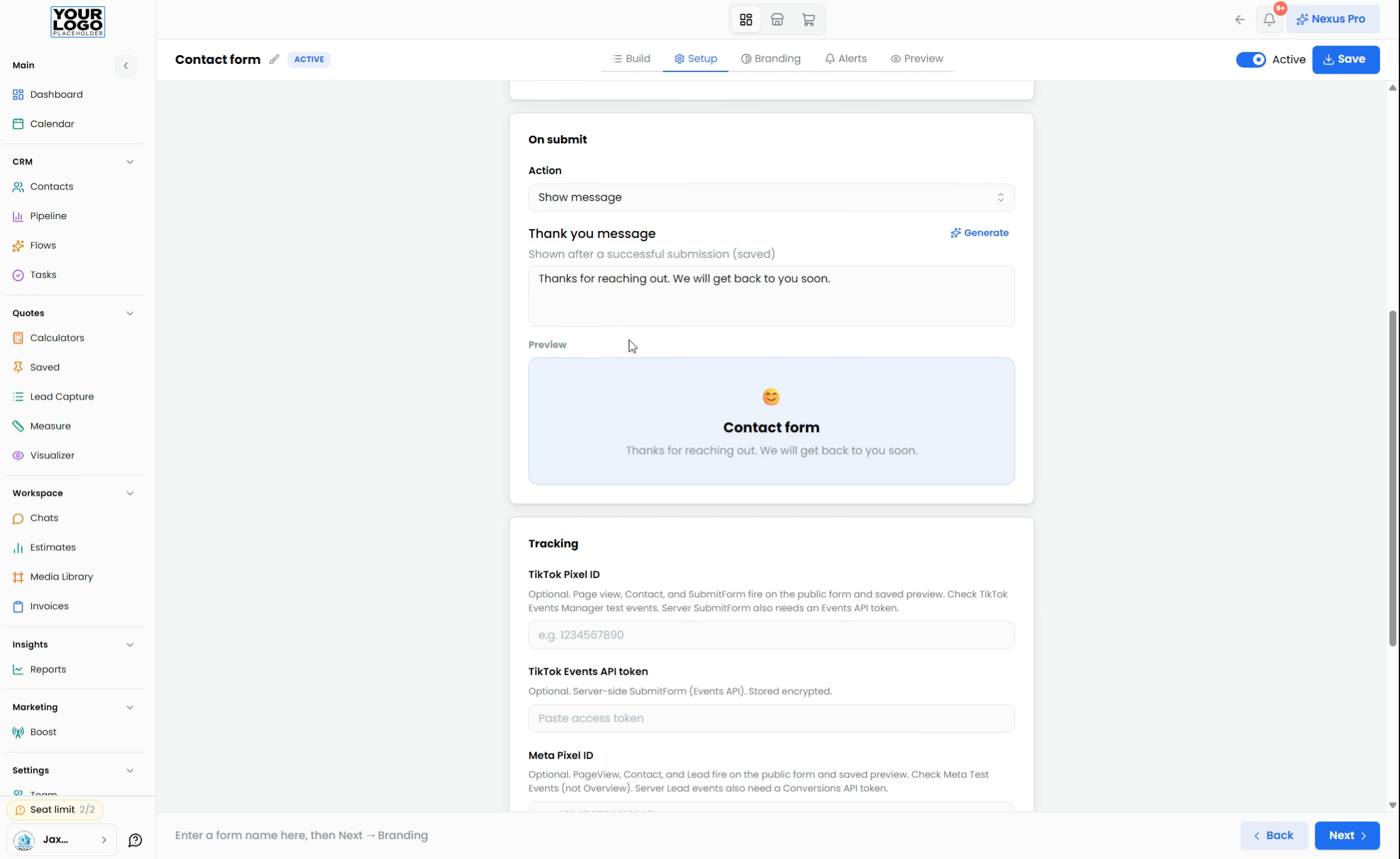Switch to the Alerts tab

pyautogui.click(x=846, y=59)
